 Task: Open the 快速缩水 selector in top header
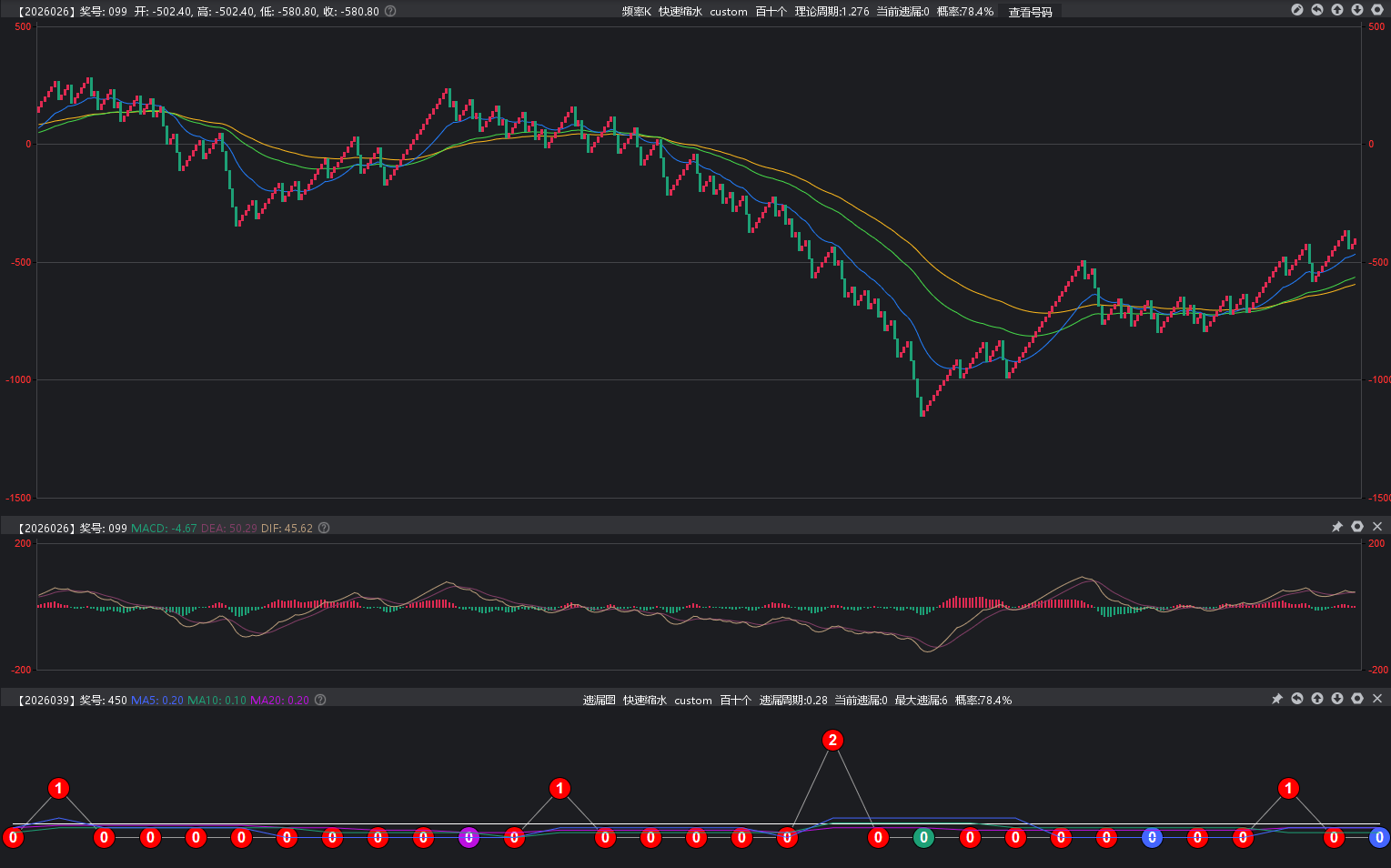pyautogui.click(x=680, y=12)
